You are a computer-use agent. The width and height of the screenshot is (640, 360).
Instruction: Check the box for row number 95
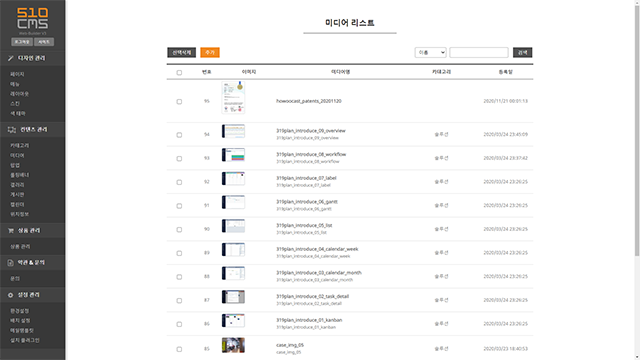(x=179, y=102)
